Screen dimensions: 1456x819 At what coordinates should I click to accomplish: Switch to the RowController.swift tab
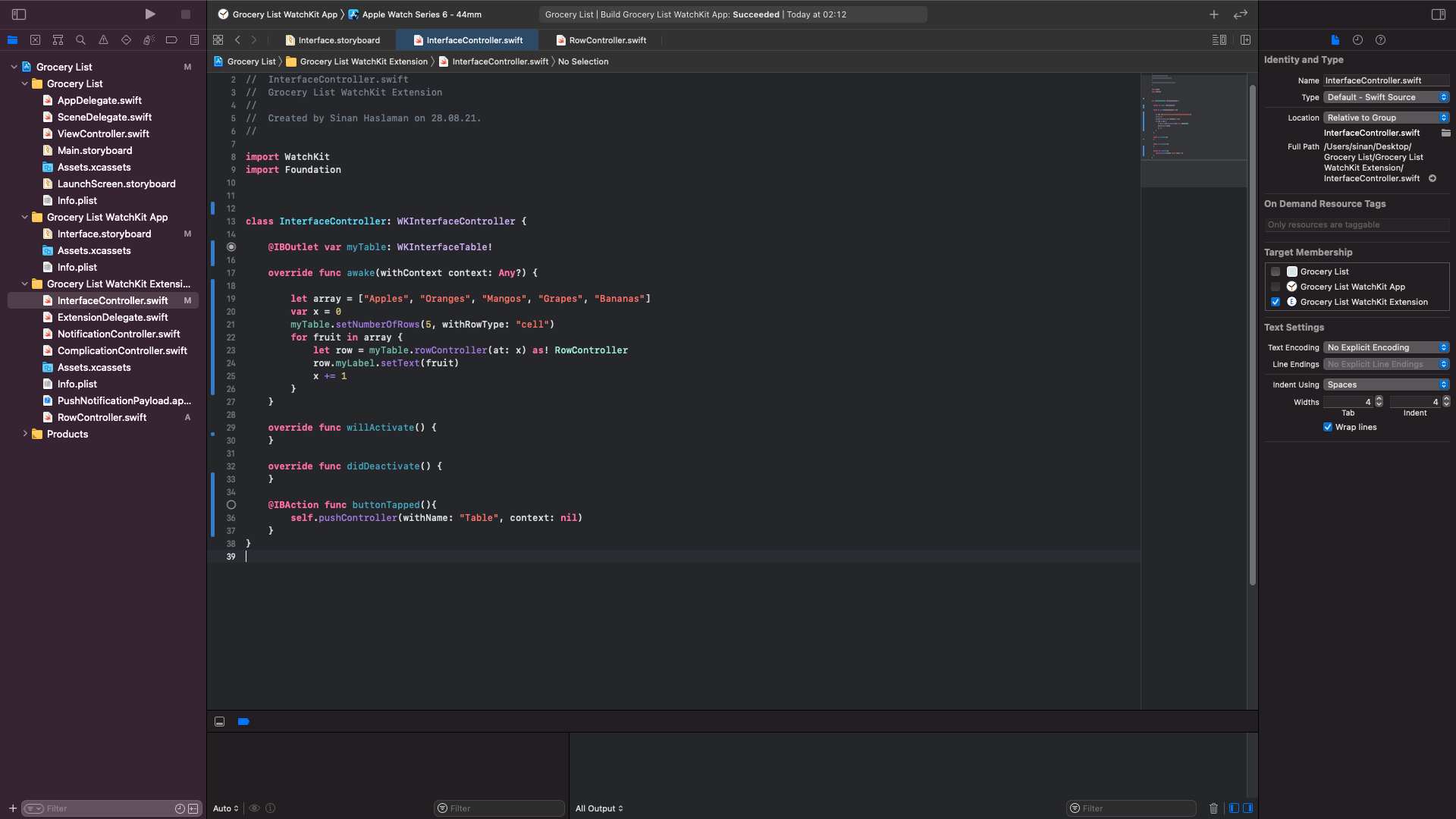click(607, 40)
